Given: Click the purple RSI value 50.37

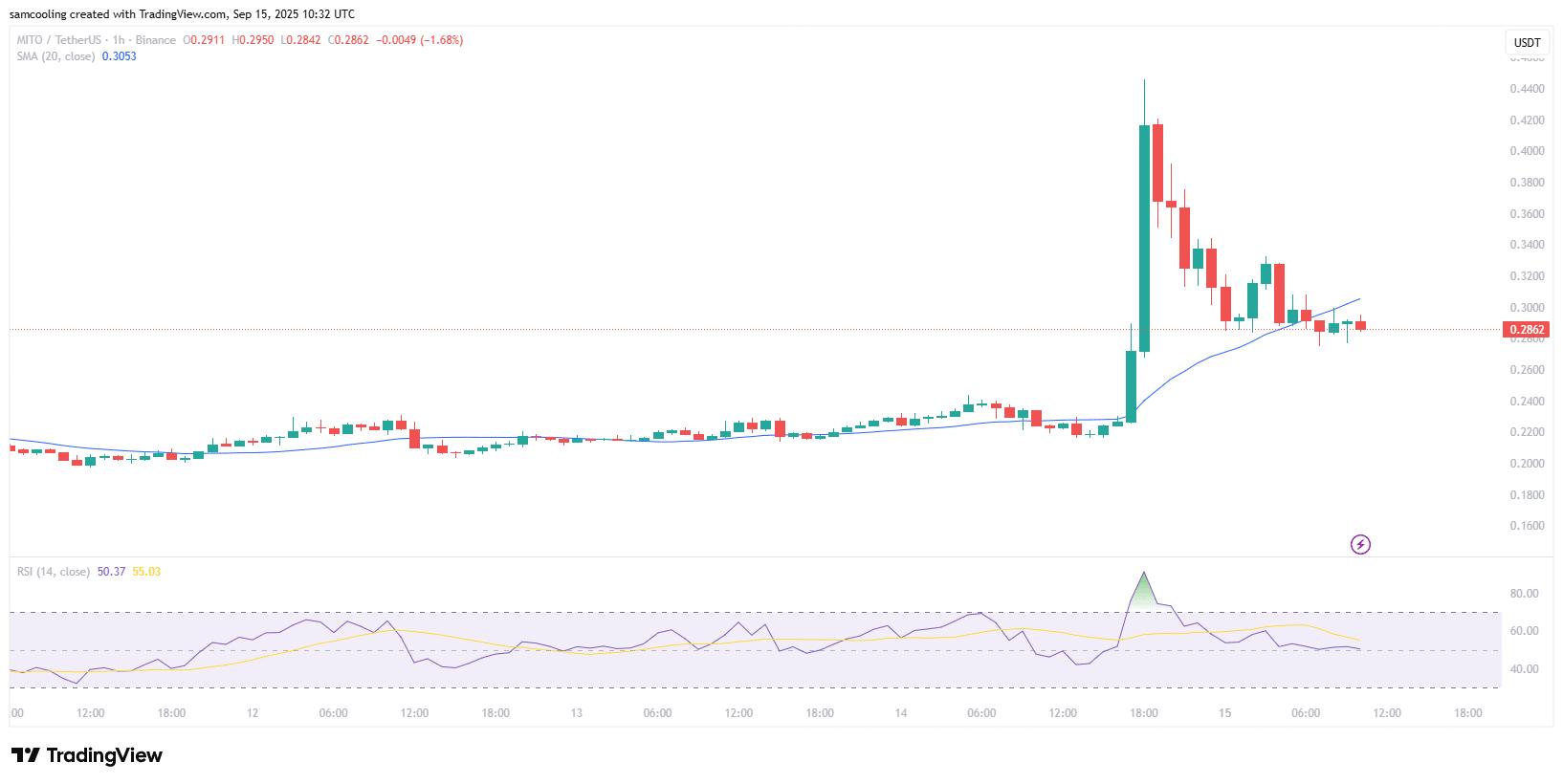Looking at the screenshot, I should tap(111, 572).
